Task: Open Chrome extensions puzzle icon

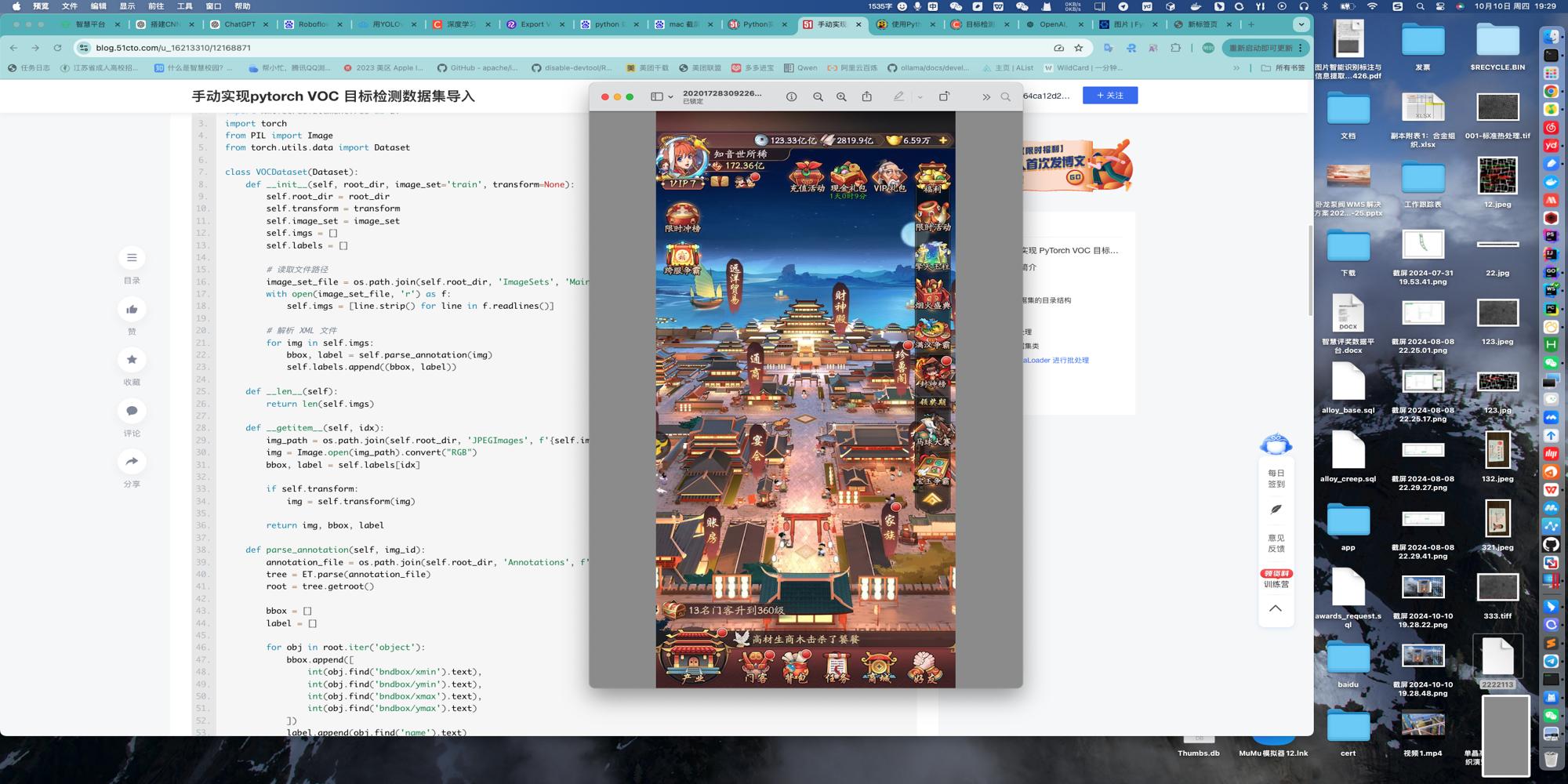Action: 1175,48
